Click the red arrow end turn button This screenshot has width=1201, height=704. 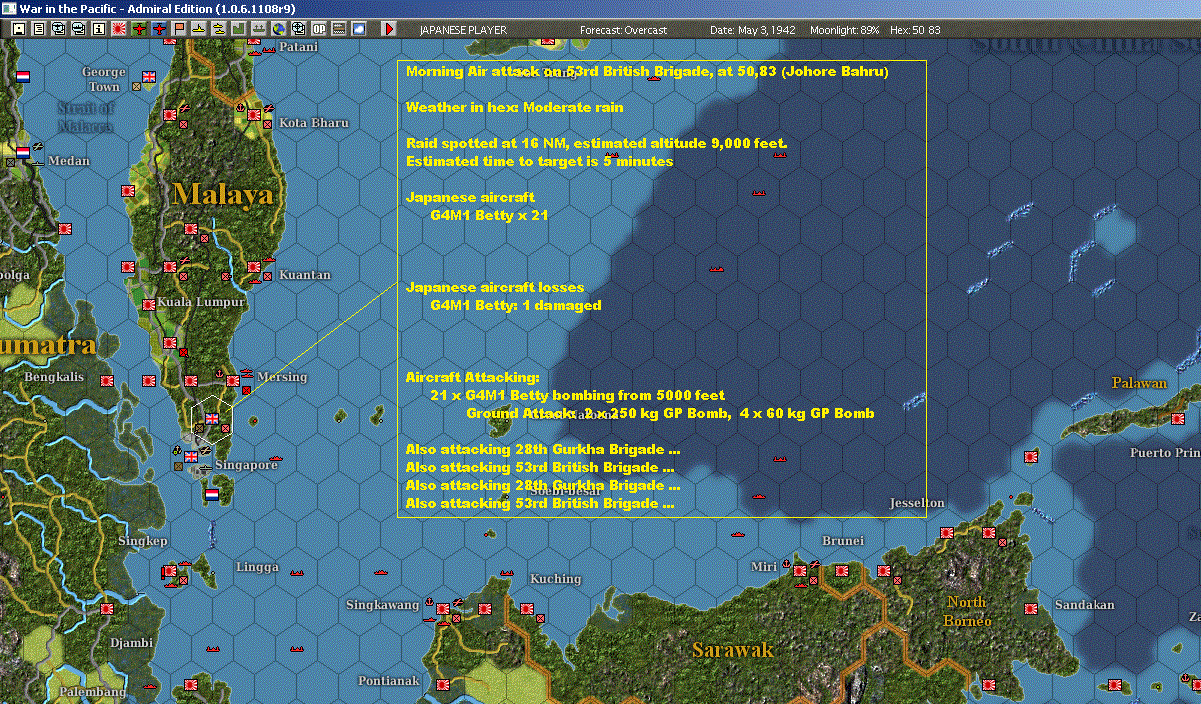coord(389,29)
